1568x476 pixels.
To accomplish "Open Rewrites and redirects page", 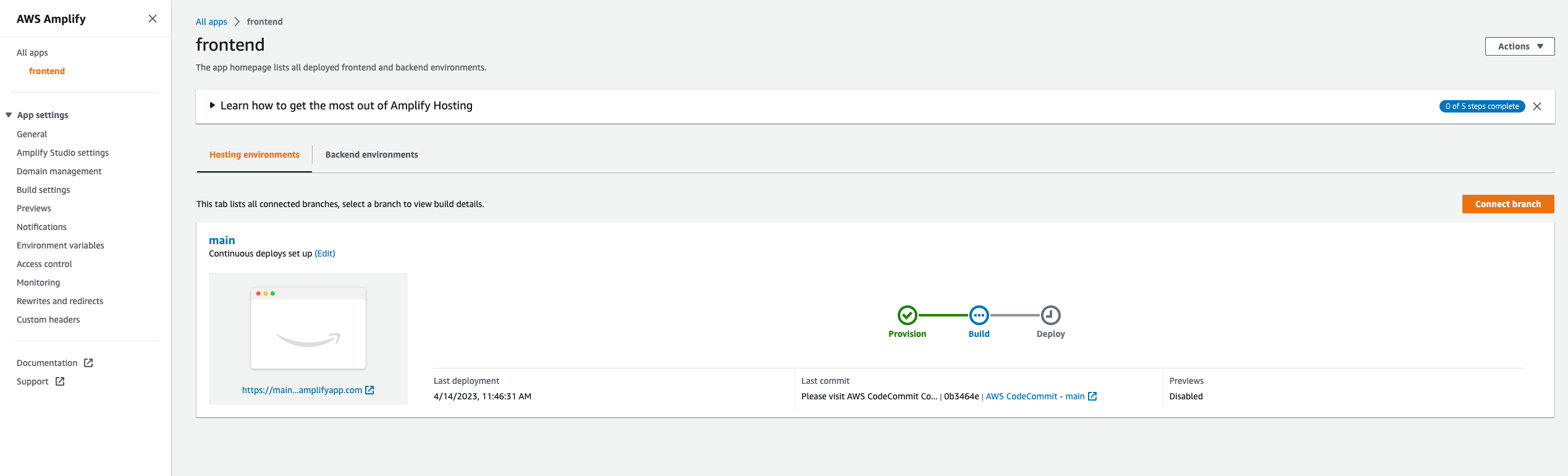I will 60,301.
